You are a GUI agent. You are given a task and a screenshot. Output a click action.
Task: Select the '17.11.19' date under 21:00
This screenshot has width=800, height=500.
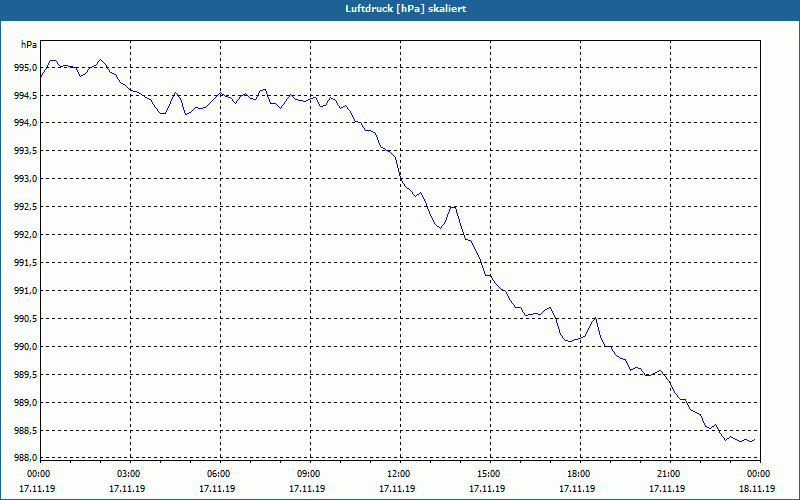667,489
